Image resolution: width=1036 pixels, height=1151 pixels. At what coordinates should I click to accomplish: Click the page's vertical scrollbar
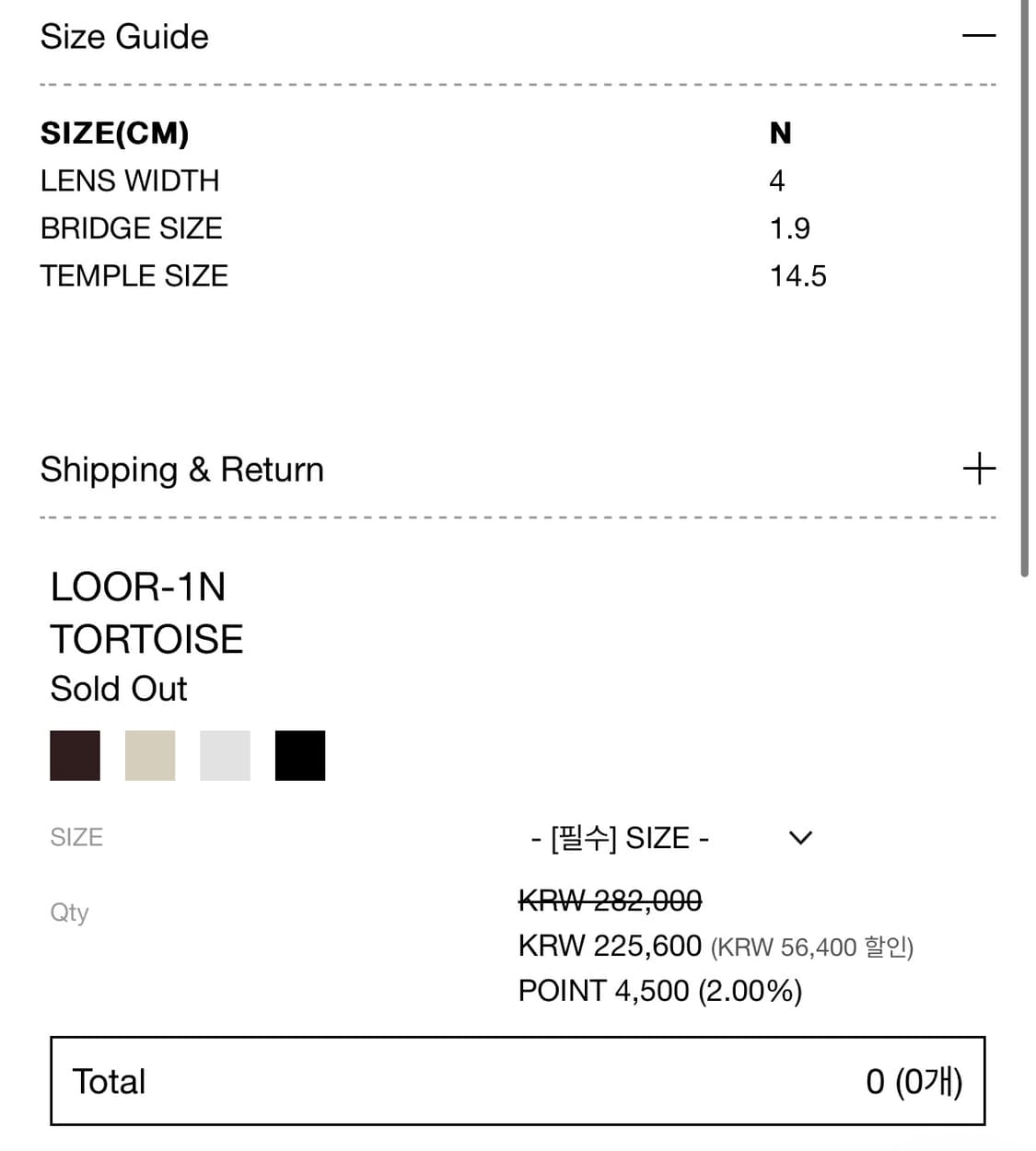1024,285
